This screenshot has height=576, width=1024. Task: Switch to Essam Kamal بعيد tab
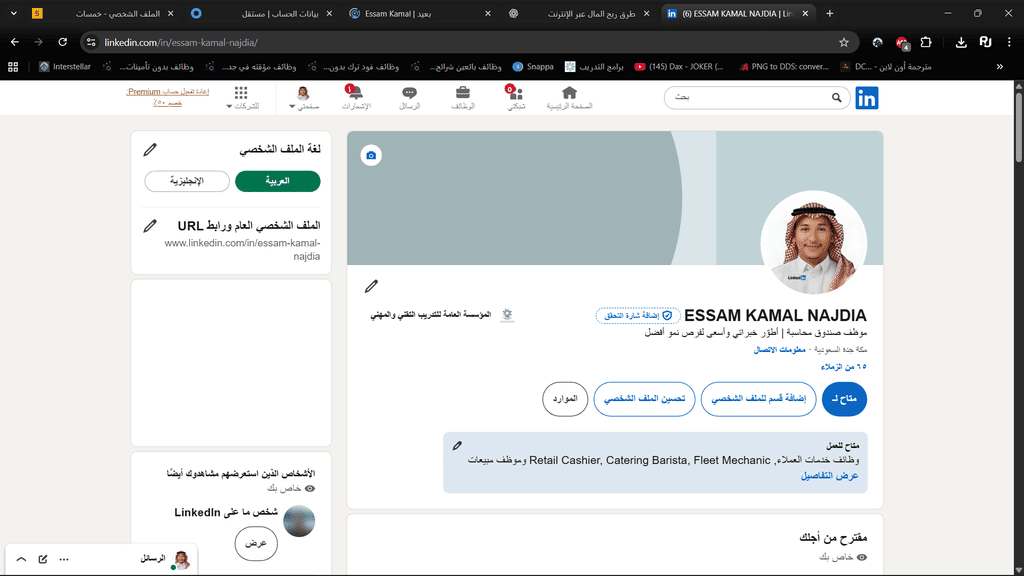coord(419,13)
